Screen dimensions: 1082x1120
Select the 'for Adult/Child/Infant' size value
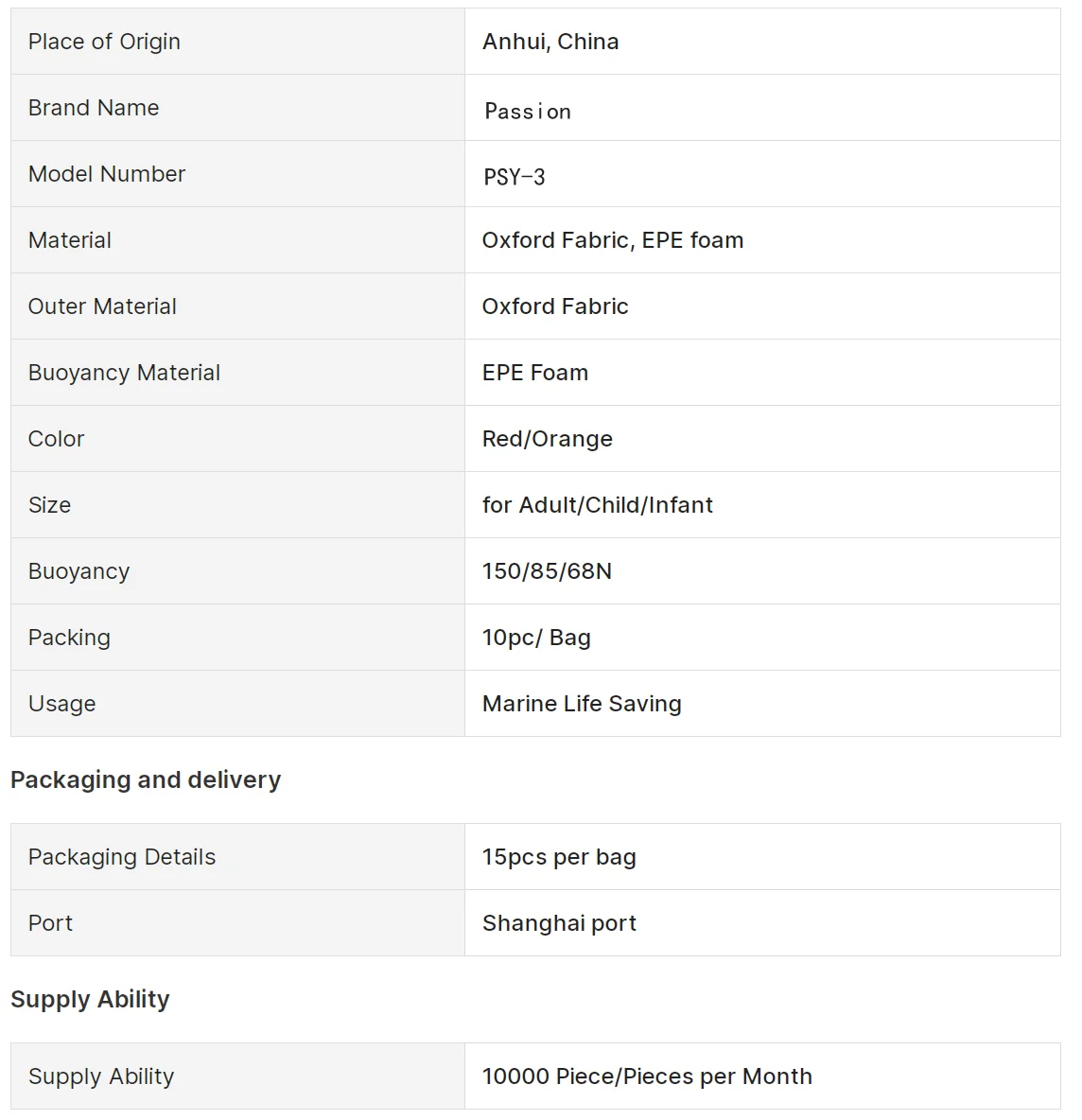598,505
